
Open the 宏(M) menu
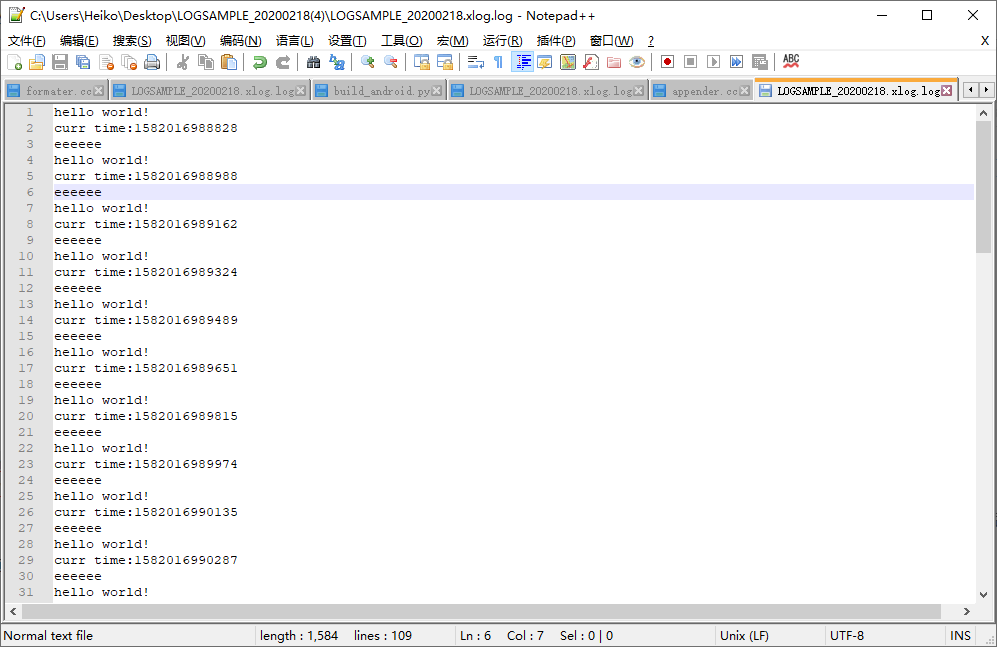point(452,41)
